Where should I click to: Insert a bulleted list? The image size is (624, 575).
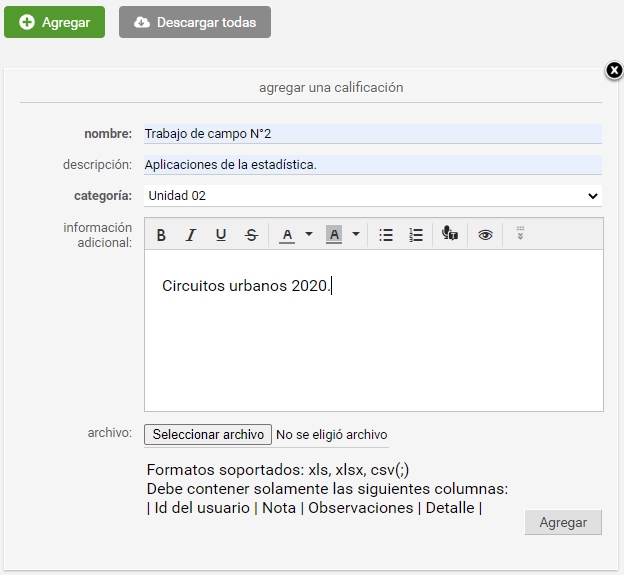386,235
